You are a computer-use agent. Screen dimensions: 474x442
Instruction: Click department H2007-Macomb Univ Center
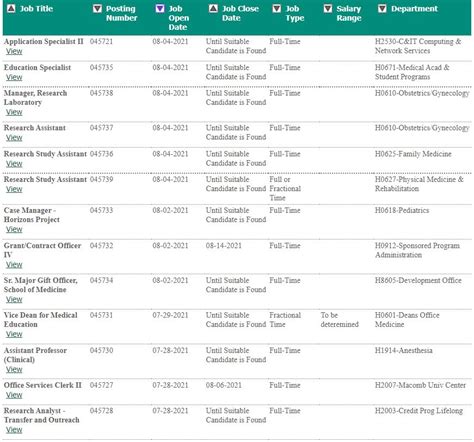click(420, 385)
